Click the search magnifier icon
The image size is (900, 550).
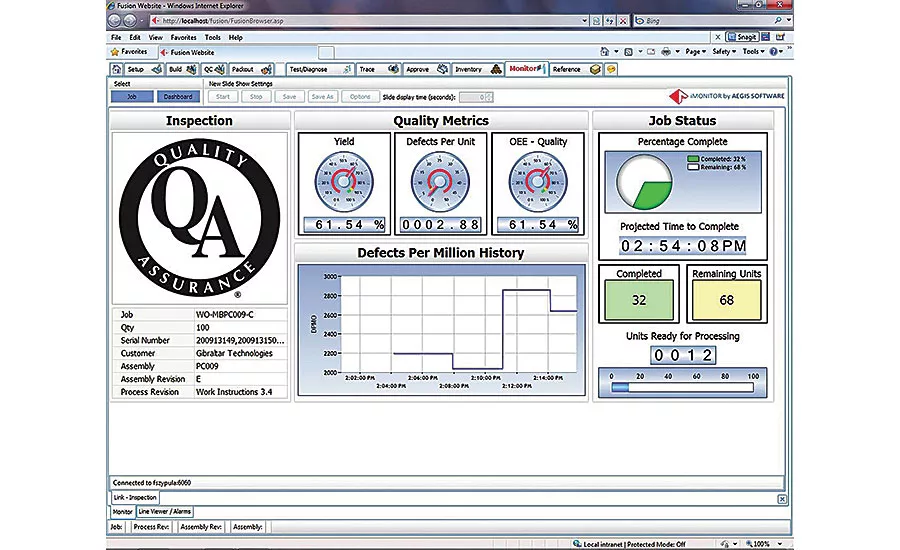coord(778,20)
